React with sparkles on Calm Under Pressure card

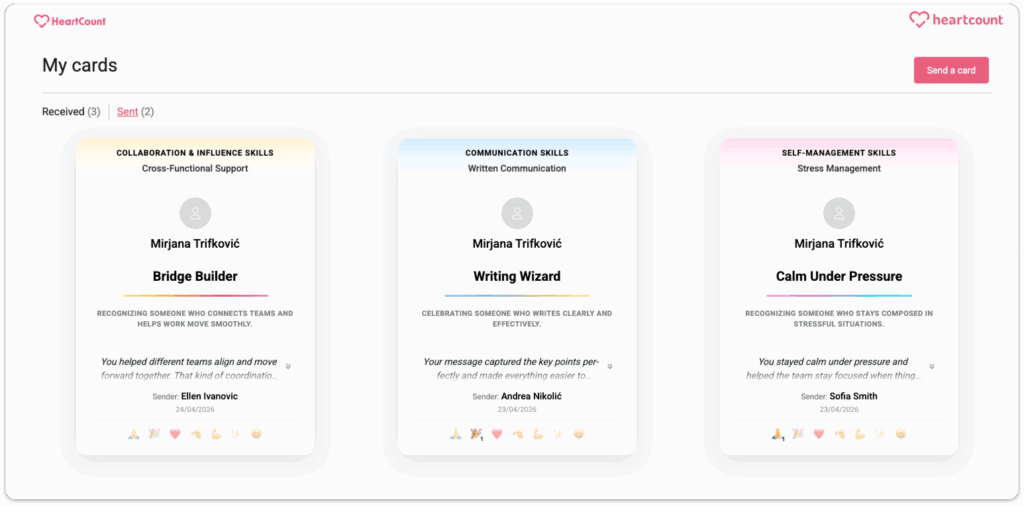(880, 434)
